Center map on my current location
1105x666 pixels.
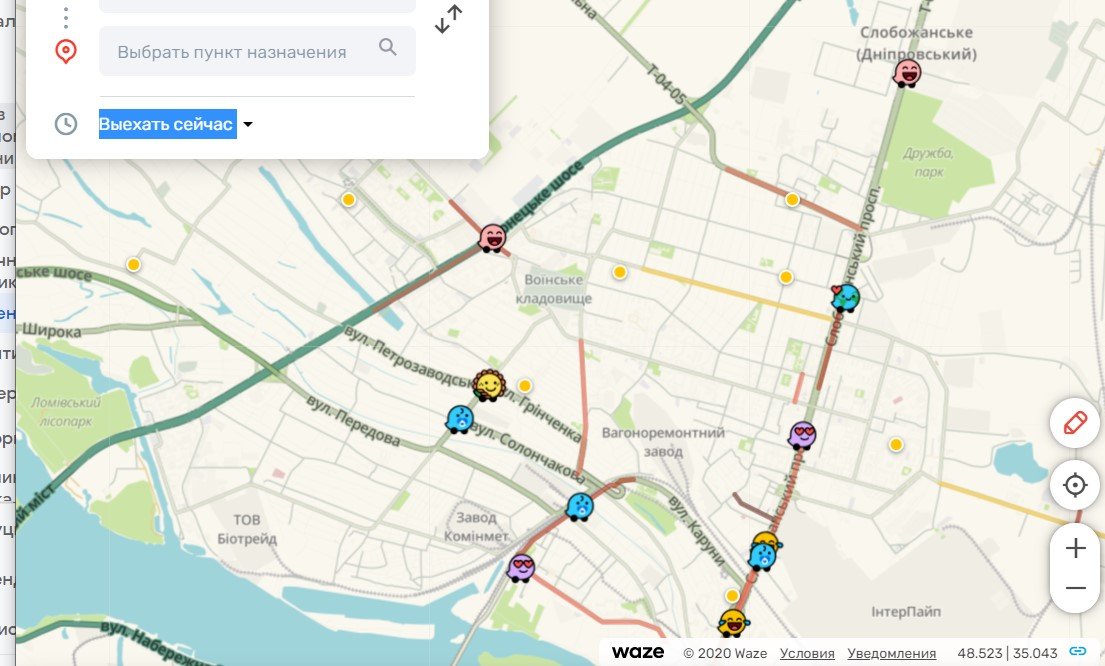pyautogui.click(x=1075, y=486)
